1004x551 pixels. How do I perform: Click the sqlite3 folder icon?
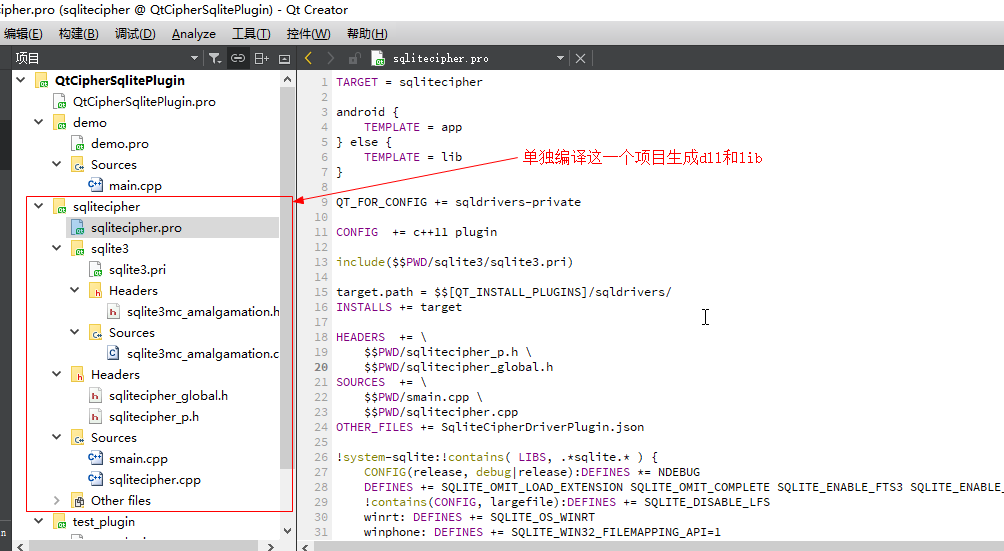[x=77, y=249]
